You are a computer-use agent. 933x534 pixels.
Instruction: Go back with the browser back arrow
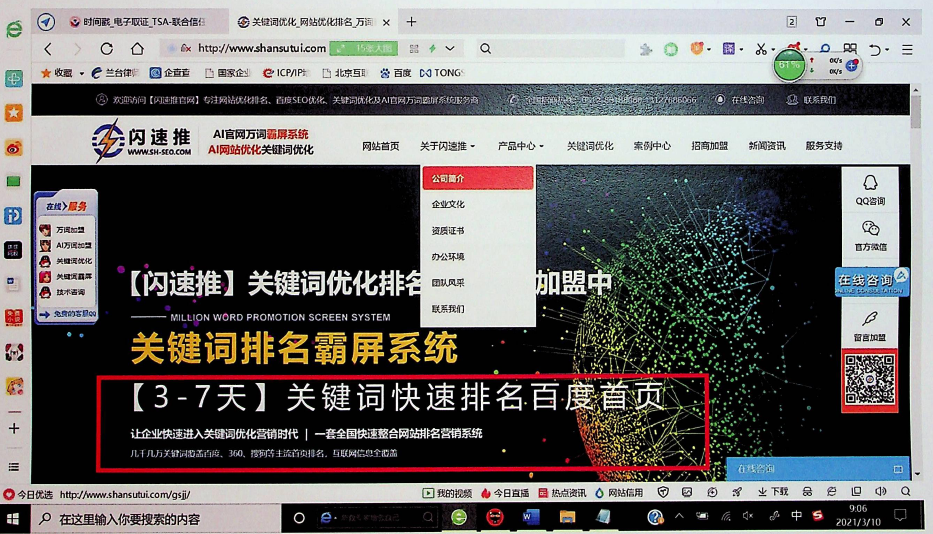tap(48, 49)
